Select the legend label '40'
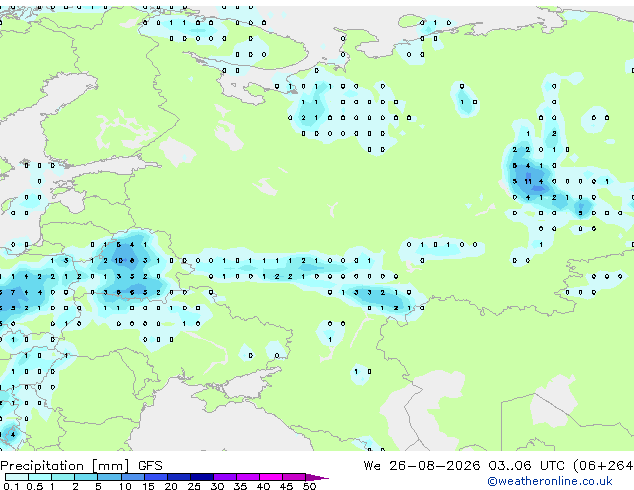The height and width of the screenshot is (490, 634). point(264,486)
